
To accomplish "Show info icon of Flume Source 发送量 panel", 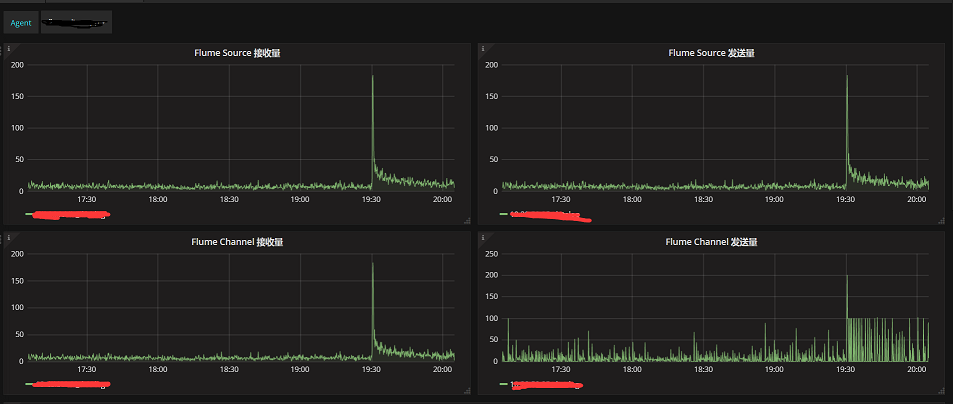I will (x=482, y=48).
